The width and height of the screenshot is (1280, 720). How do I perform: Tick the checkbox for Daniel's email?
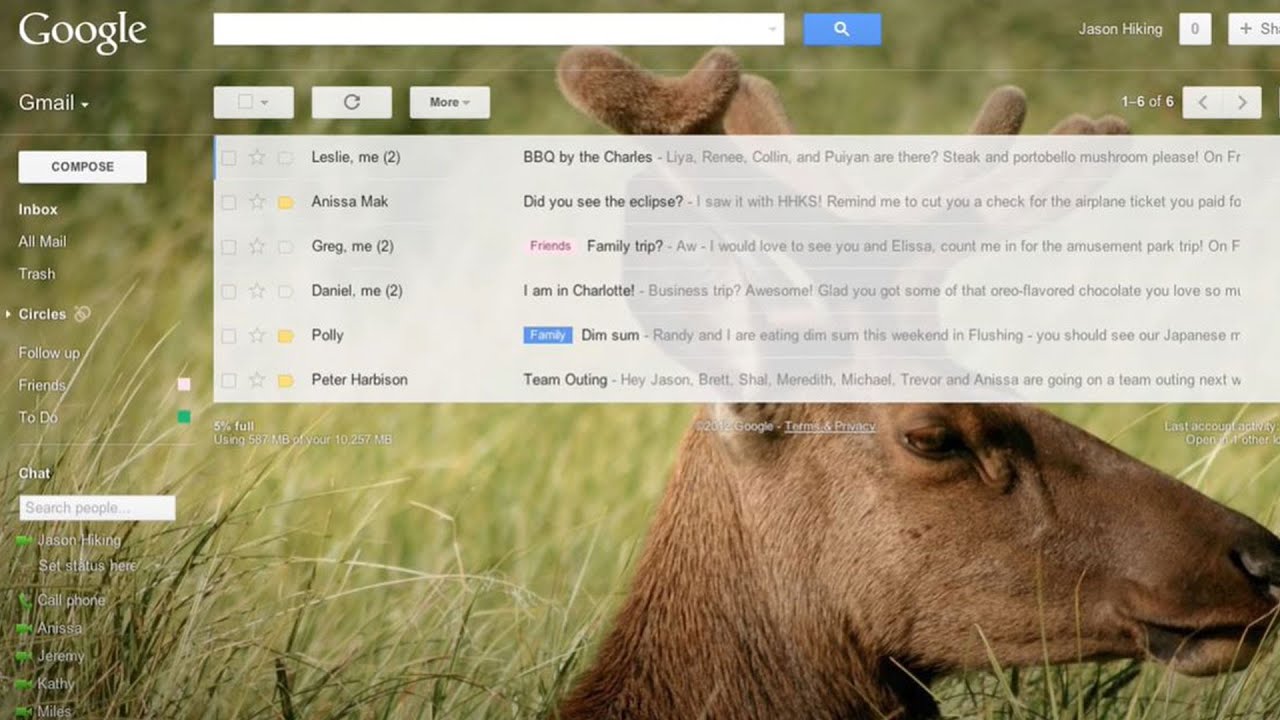pos(229,291)
